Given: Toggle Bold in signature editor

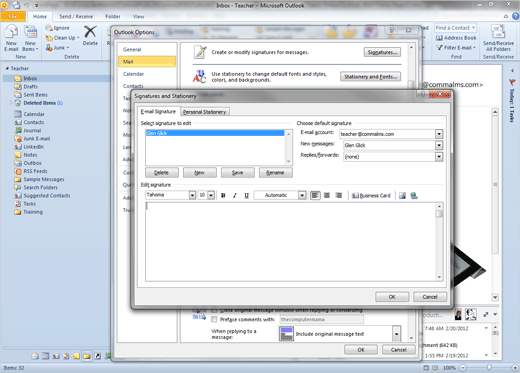Looking at the screenshot, I should click(x=223, y=195).
